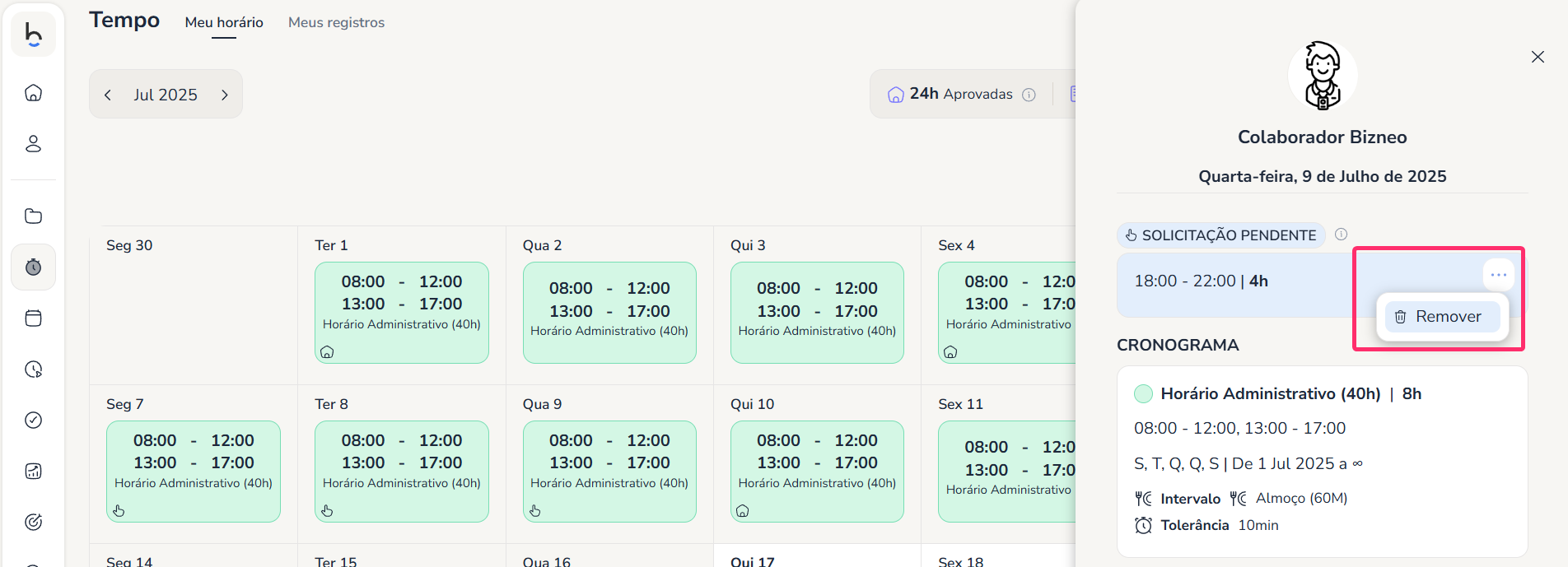Open the folder icon in the sidebar
The image size is (1568, 567).
[x=33, y=216]
